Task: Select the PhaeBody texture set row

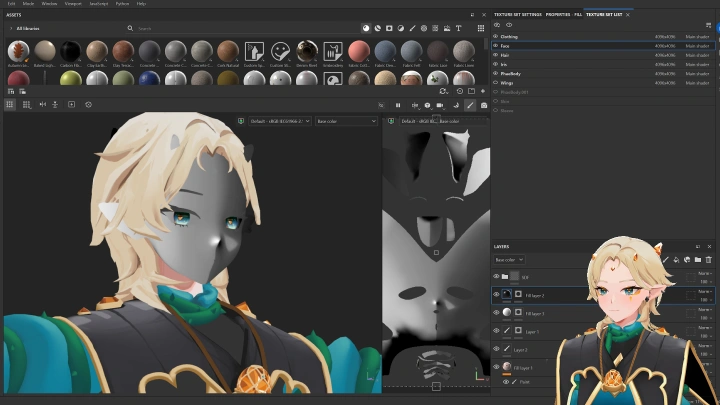Action: click(603, 73)
